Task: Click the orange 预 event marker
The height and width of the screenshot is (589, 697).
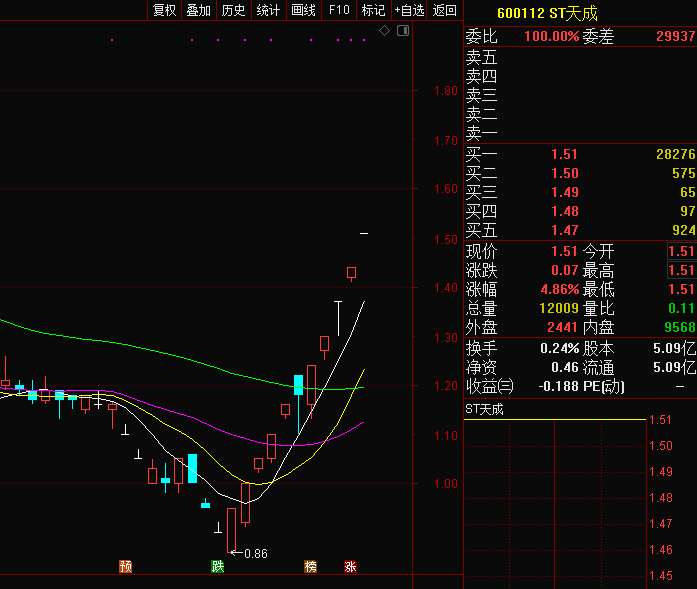Action: click(x=126, y=567)
